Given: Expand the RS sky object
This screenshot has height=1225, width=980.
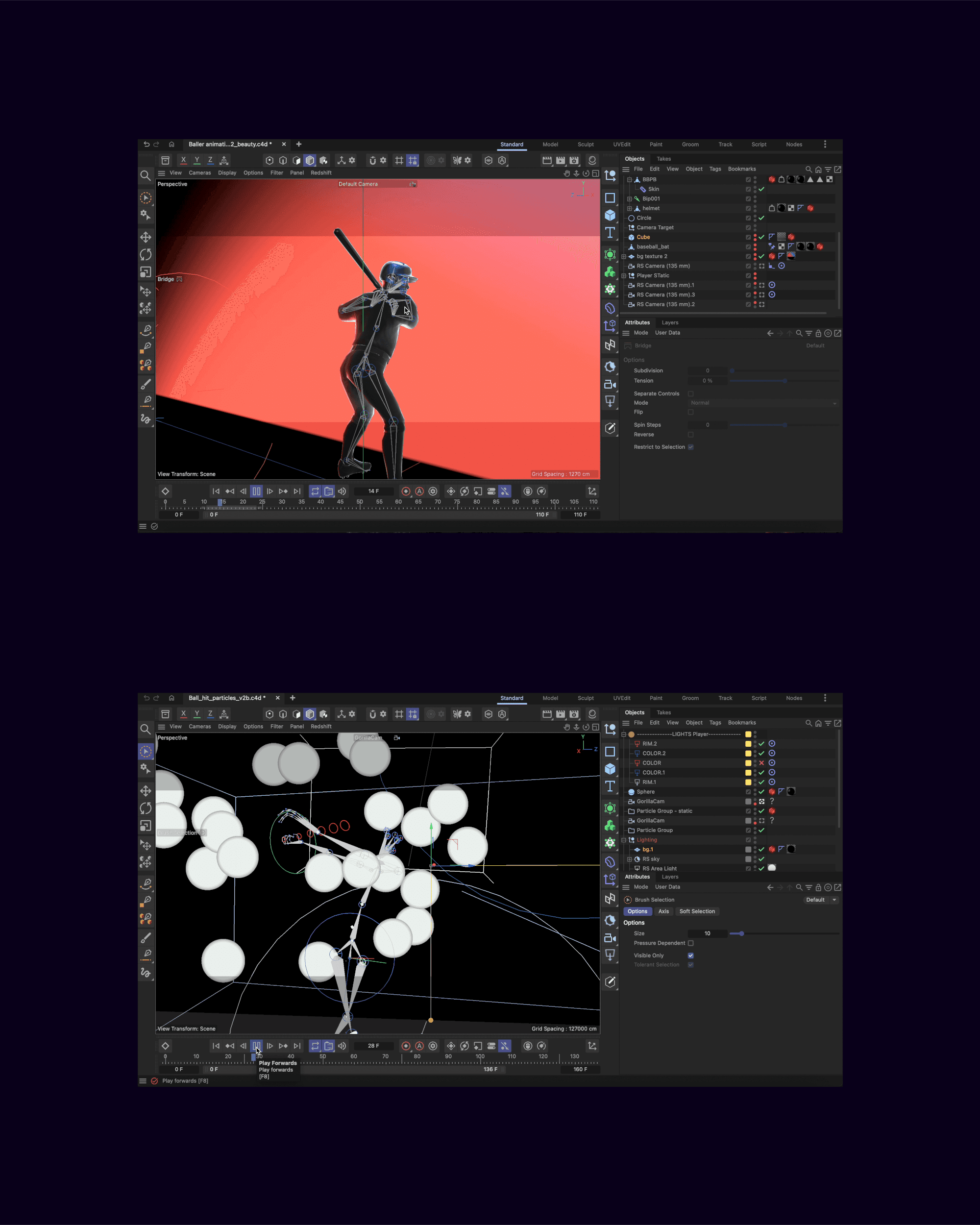Looking at the screenshot, I should pyautogui.click(x=630, y=859).
